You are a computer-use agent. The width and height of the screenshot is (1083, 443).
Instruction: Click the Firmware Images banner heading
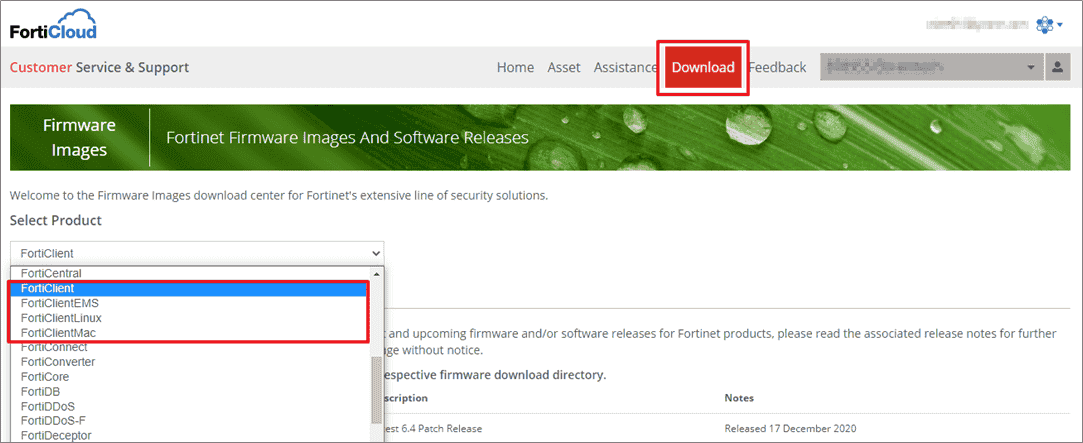[x=79, y=137]
